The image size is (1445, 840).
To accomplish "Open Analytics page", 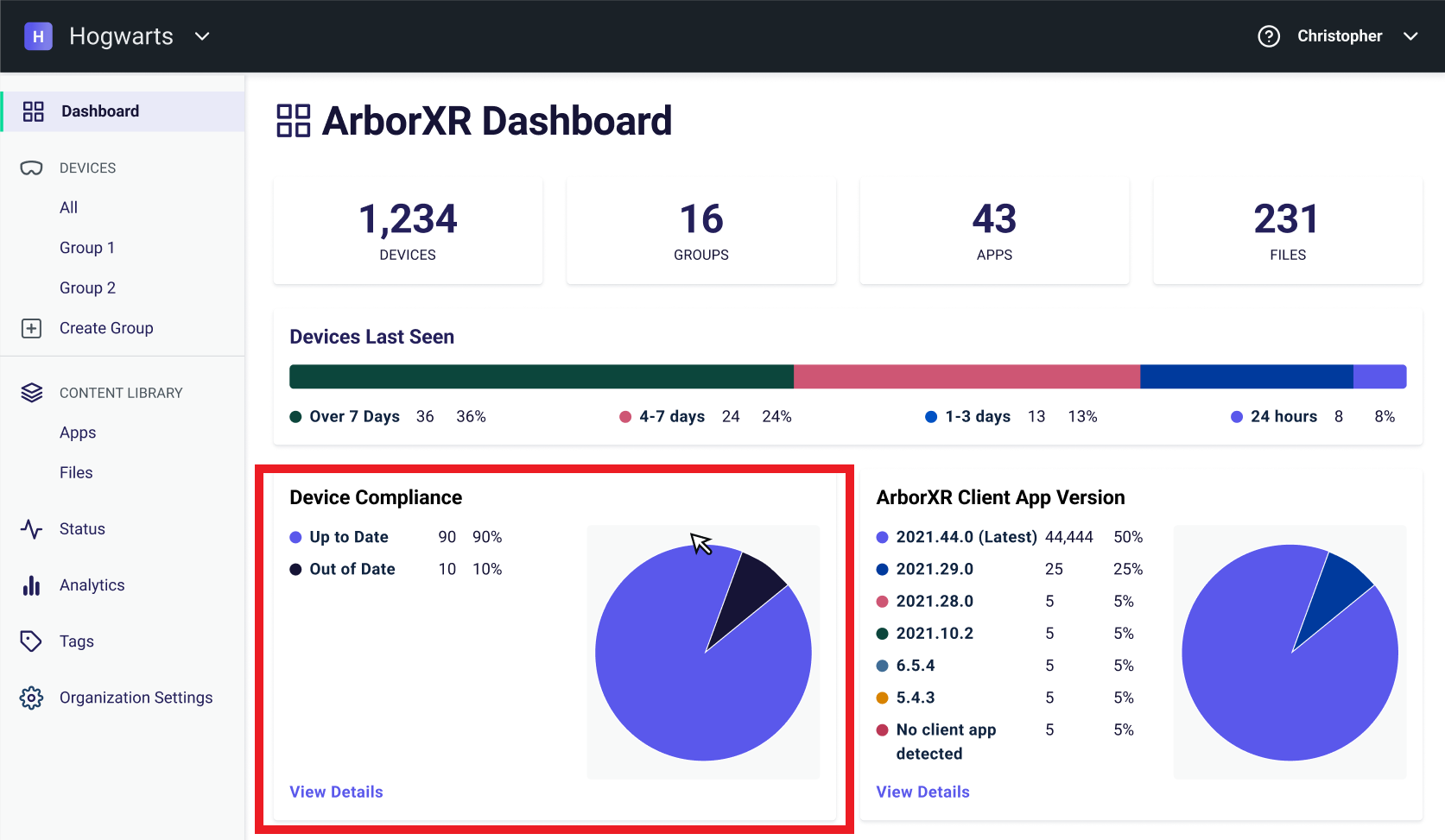I will point(92,585).
